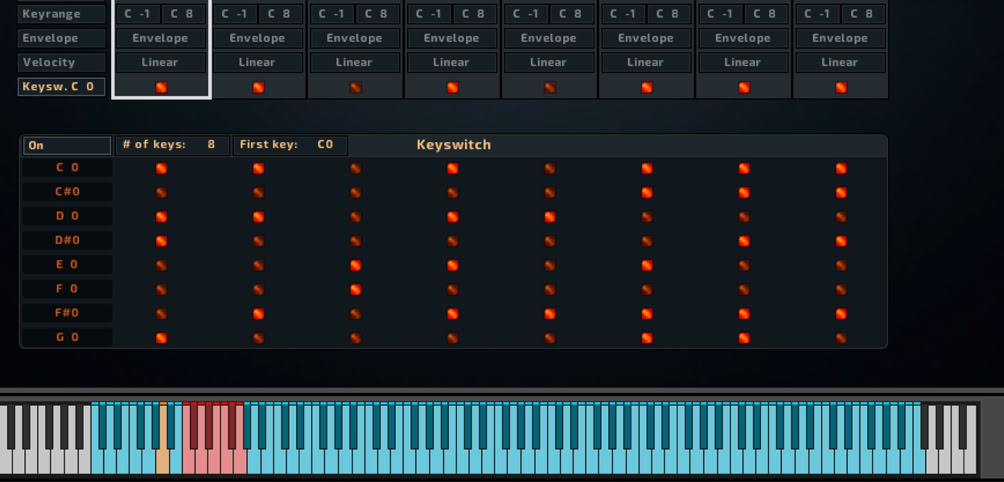
Task: Toggle the Keysw. row LED of the eighth layer
Action: (841, 88)
